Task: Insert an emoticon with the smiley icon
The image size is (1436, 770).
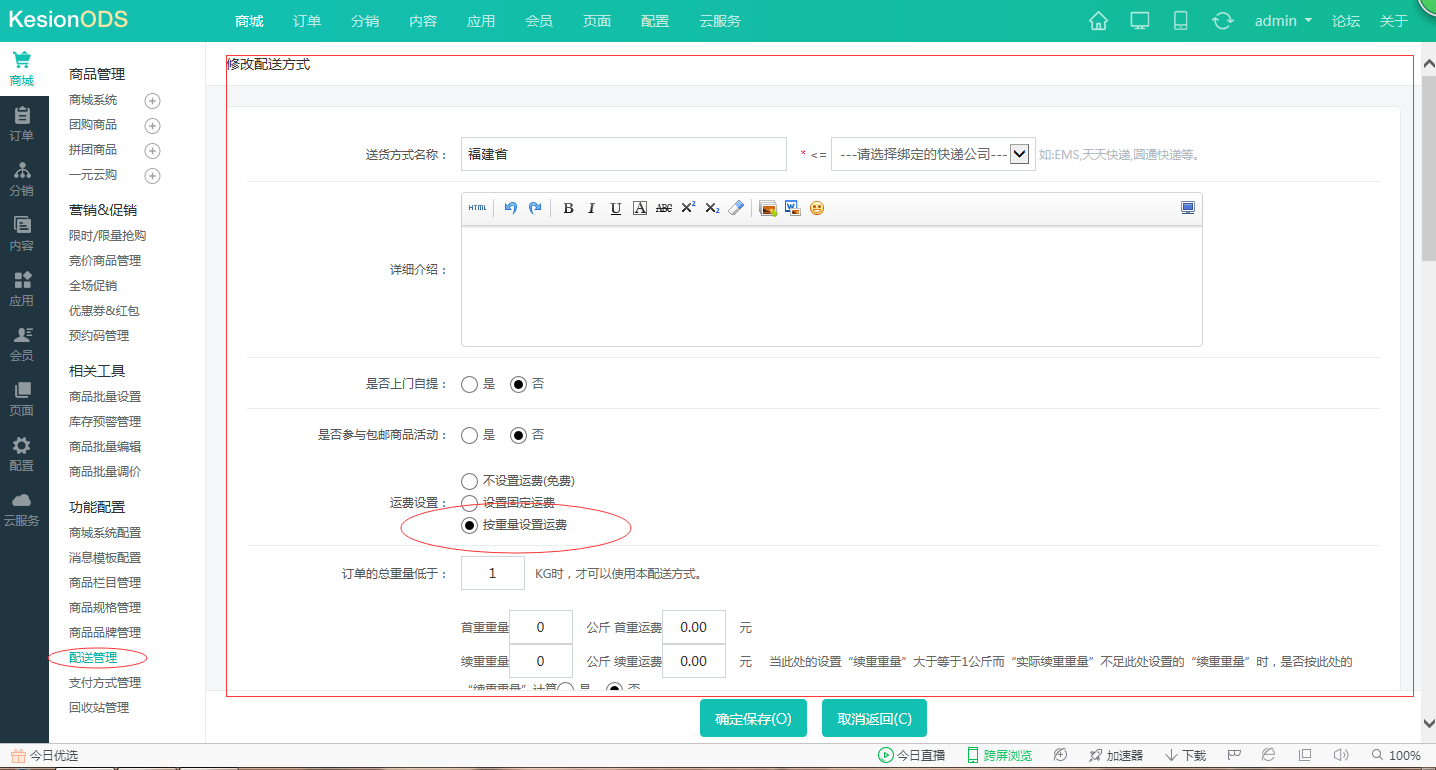Action: 817,208
